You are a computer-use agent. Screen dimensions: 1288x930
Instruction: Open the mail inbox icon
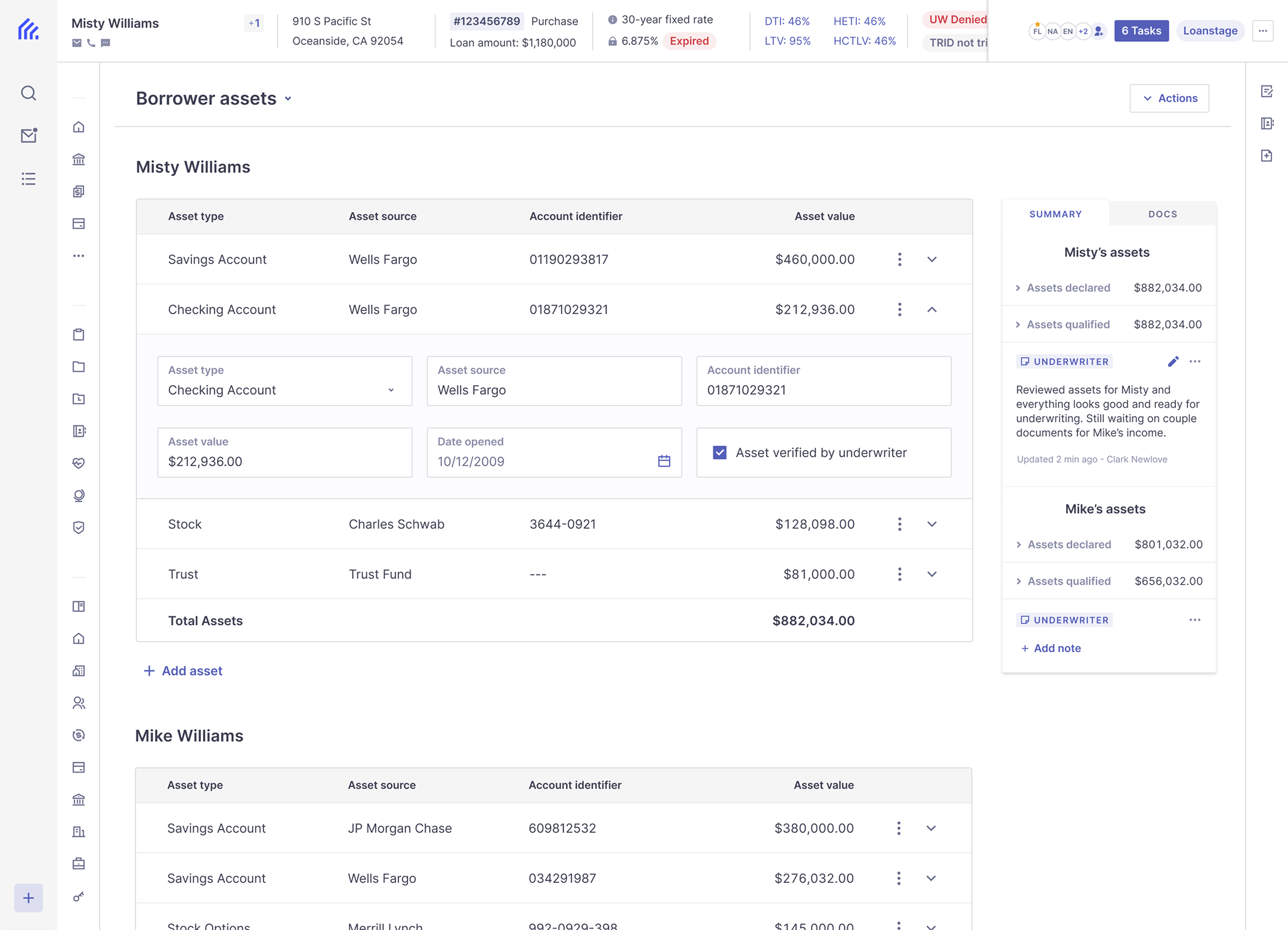tap(28, 136)
